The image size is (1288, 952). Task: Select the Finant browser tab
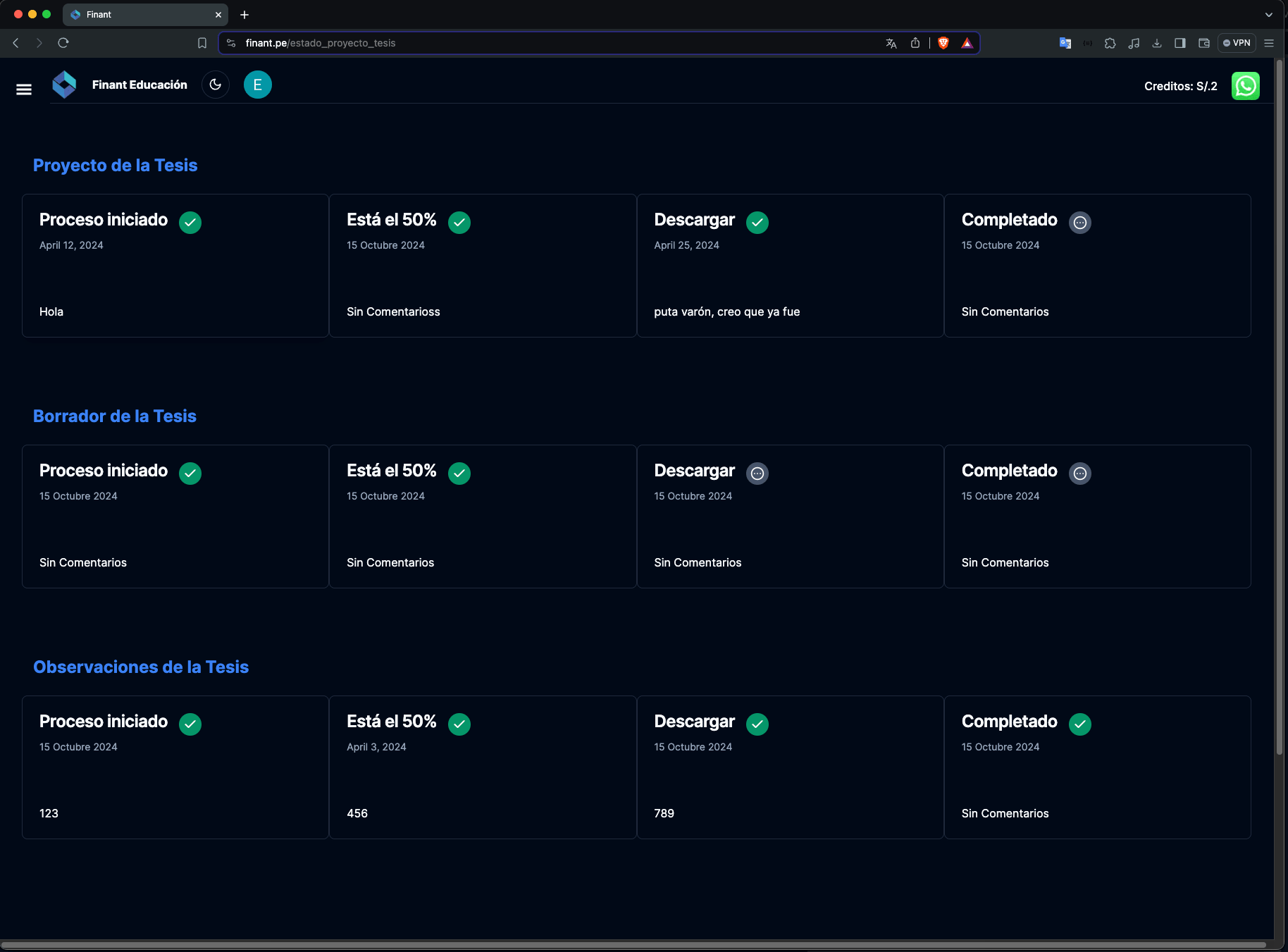(x=145, y=15)
